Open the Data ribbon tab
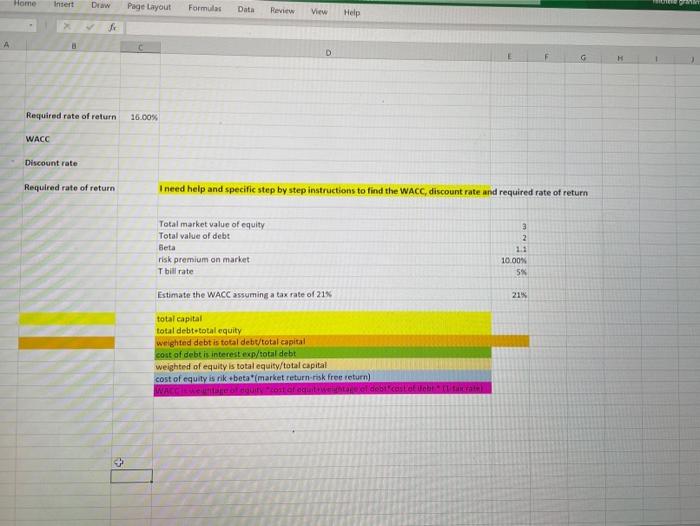Viewport: 700px width, 526px height. [246, 9]
